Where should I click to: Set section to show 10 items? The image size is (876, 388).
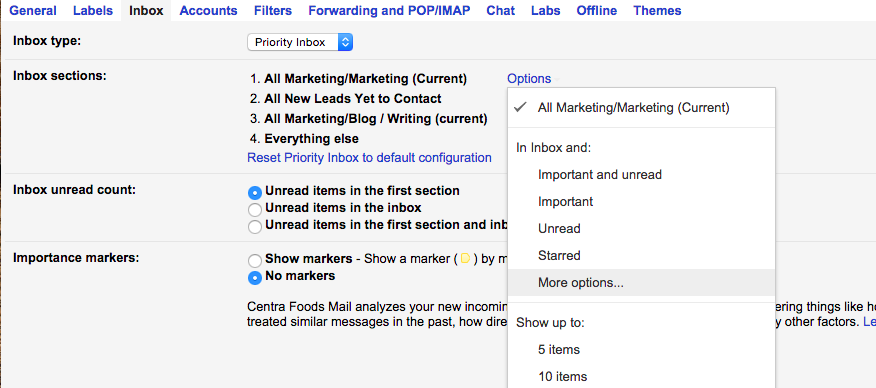[x=641, y=376]
